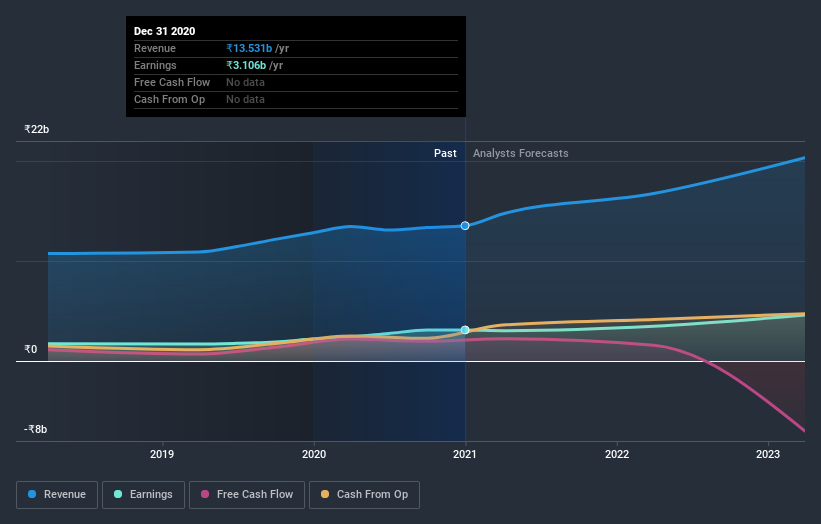Click the Revenue row label in tooltip
Screen dimensions: 821x524
[x=155, y=48]
